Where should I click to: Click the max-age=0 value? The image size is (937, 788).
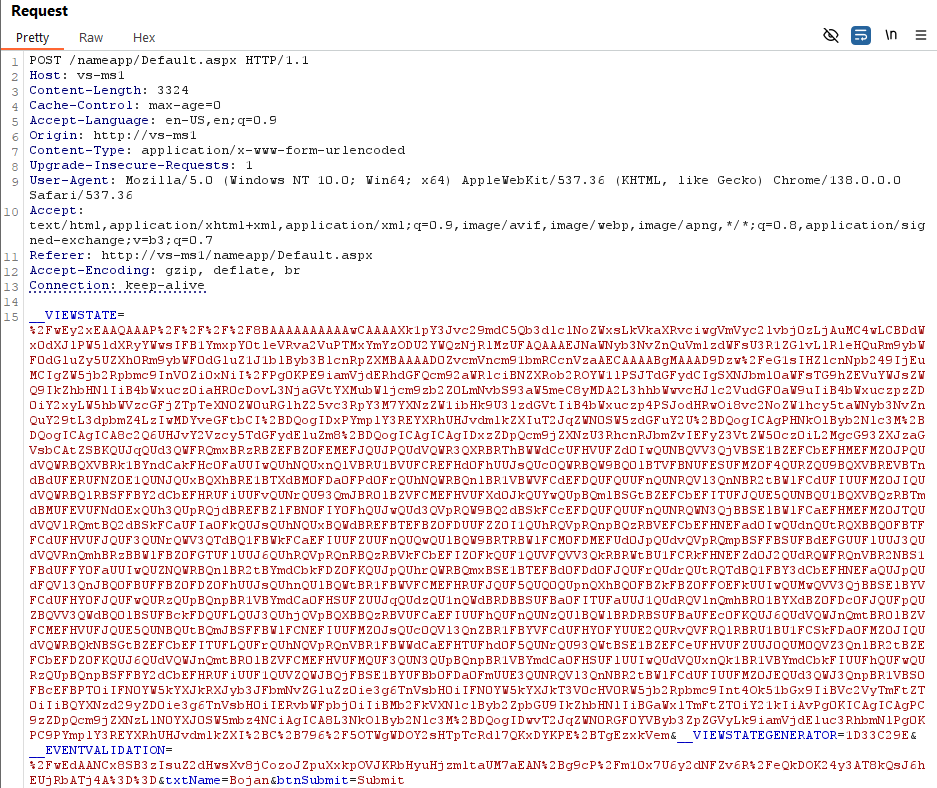click(x=185, y=105)
